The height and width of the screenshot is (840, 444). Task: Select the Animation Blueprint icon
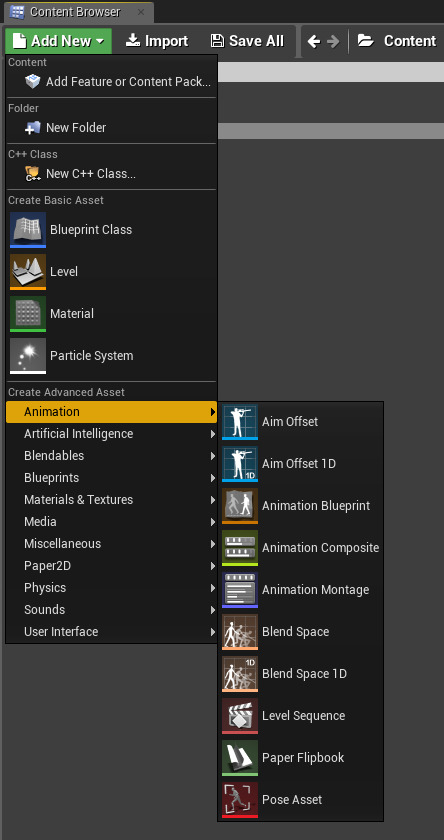240,506
